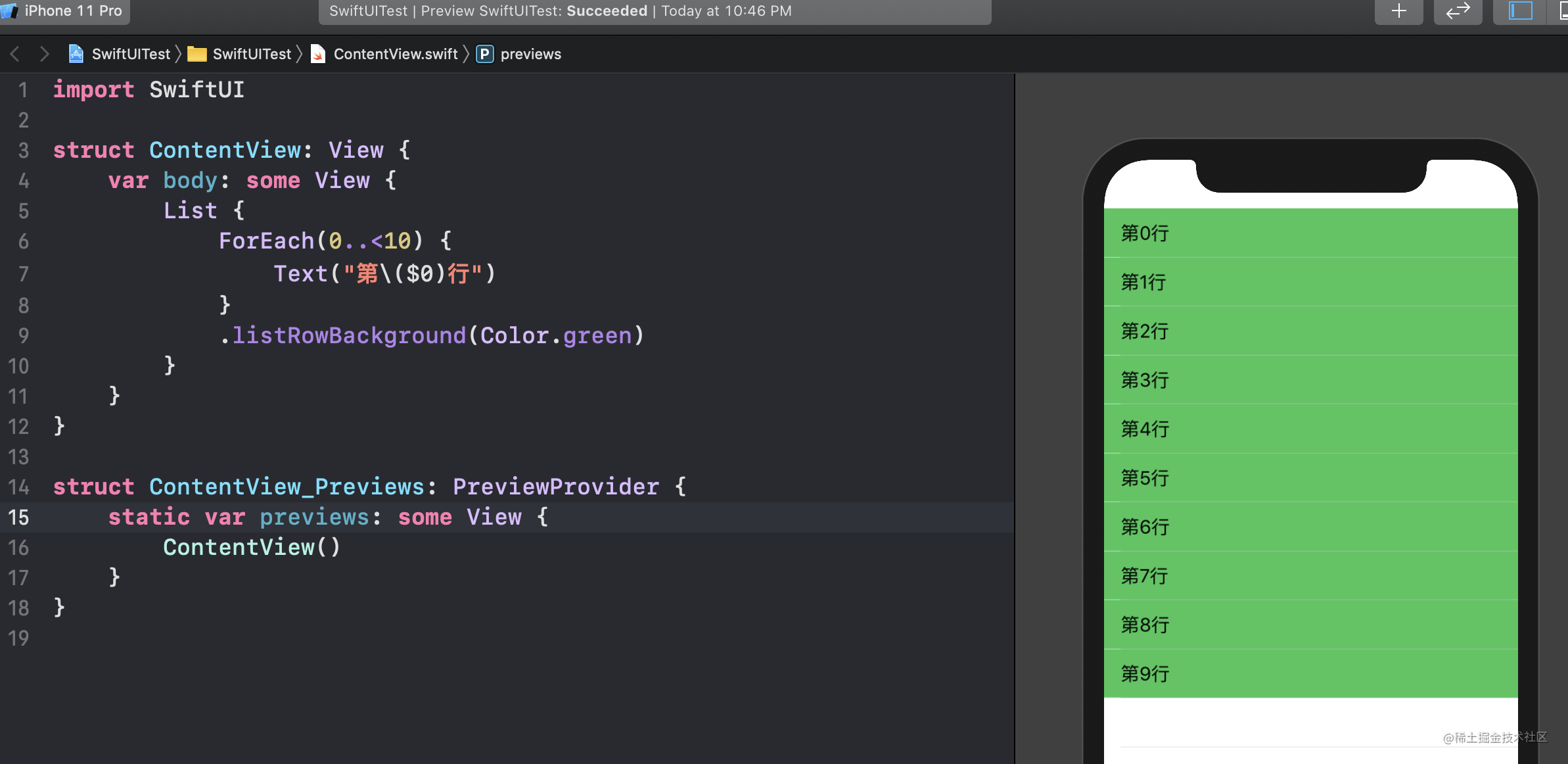Select preview row 第3行
This screenshot has height=764, width=1568.
click(1311, 380)
